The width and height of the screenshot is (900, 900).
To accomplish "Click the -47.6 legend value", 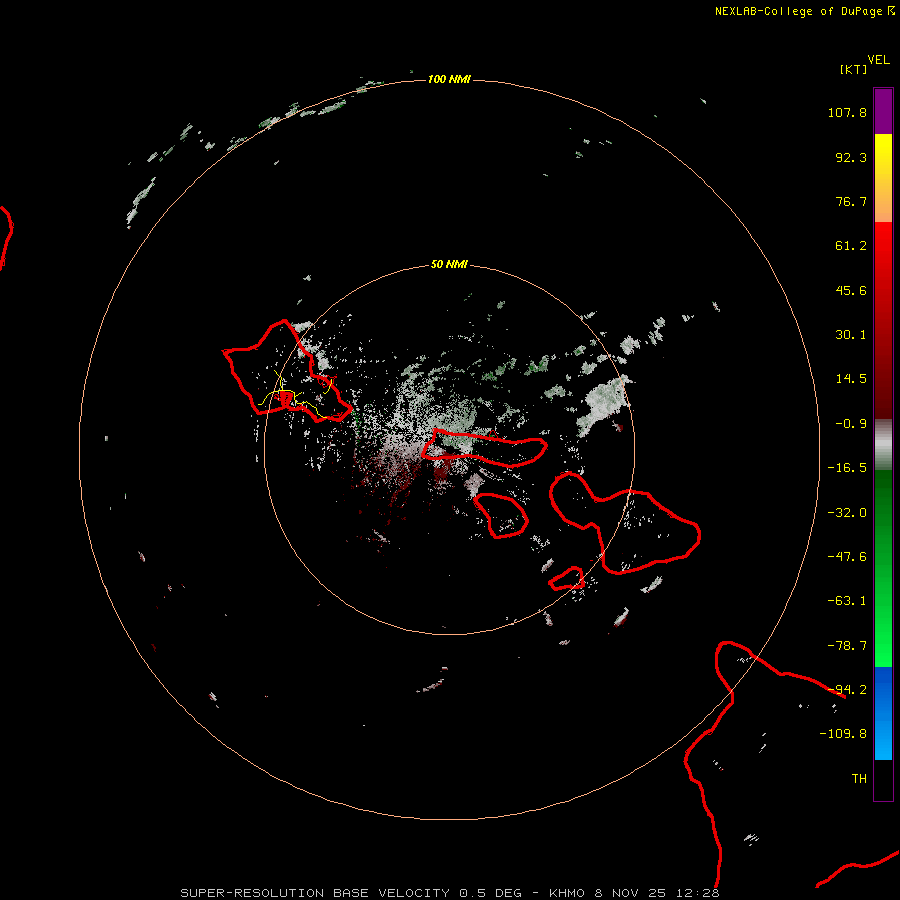I will point(847,557).
